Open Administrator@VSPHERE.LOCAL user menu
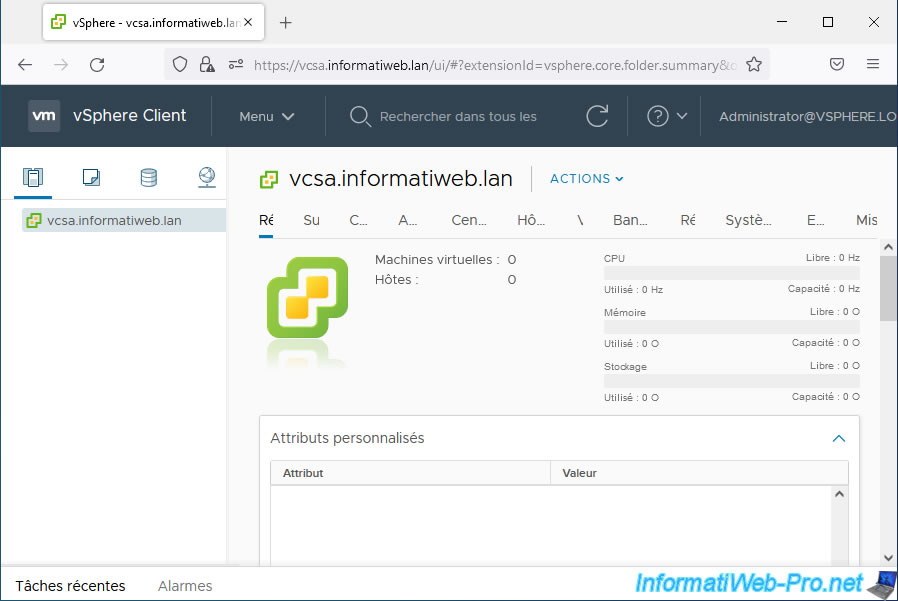898x601 pixels. 808,116
